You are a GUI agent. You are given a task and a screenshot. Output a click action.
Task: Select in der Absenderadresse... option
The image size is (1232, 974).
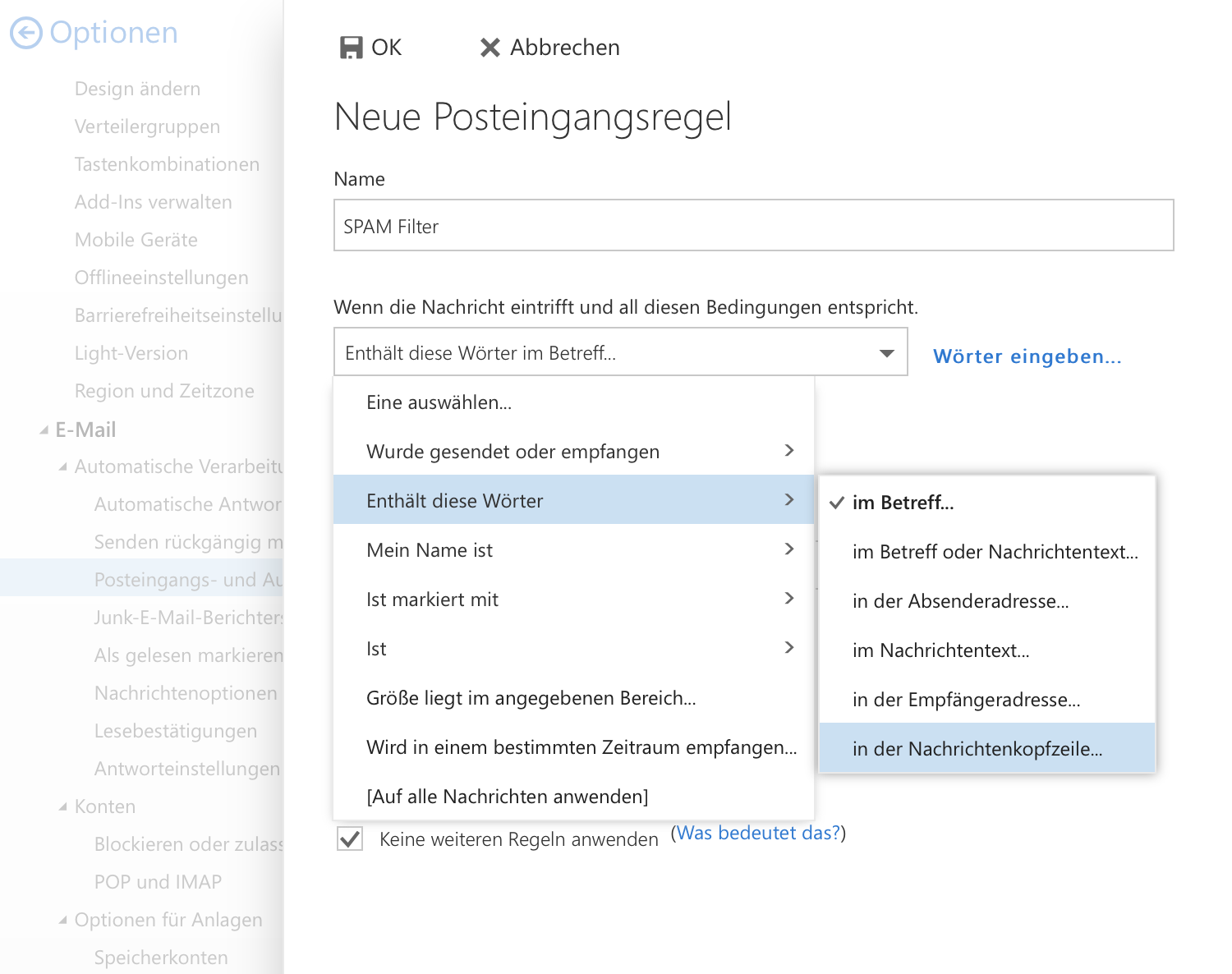[987, 601]
